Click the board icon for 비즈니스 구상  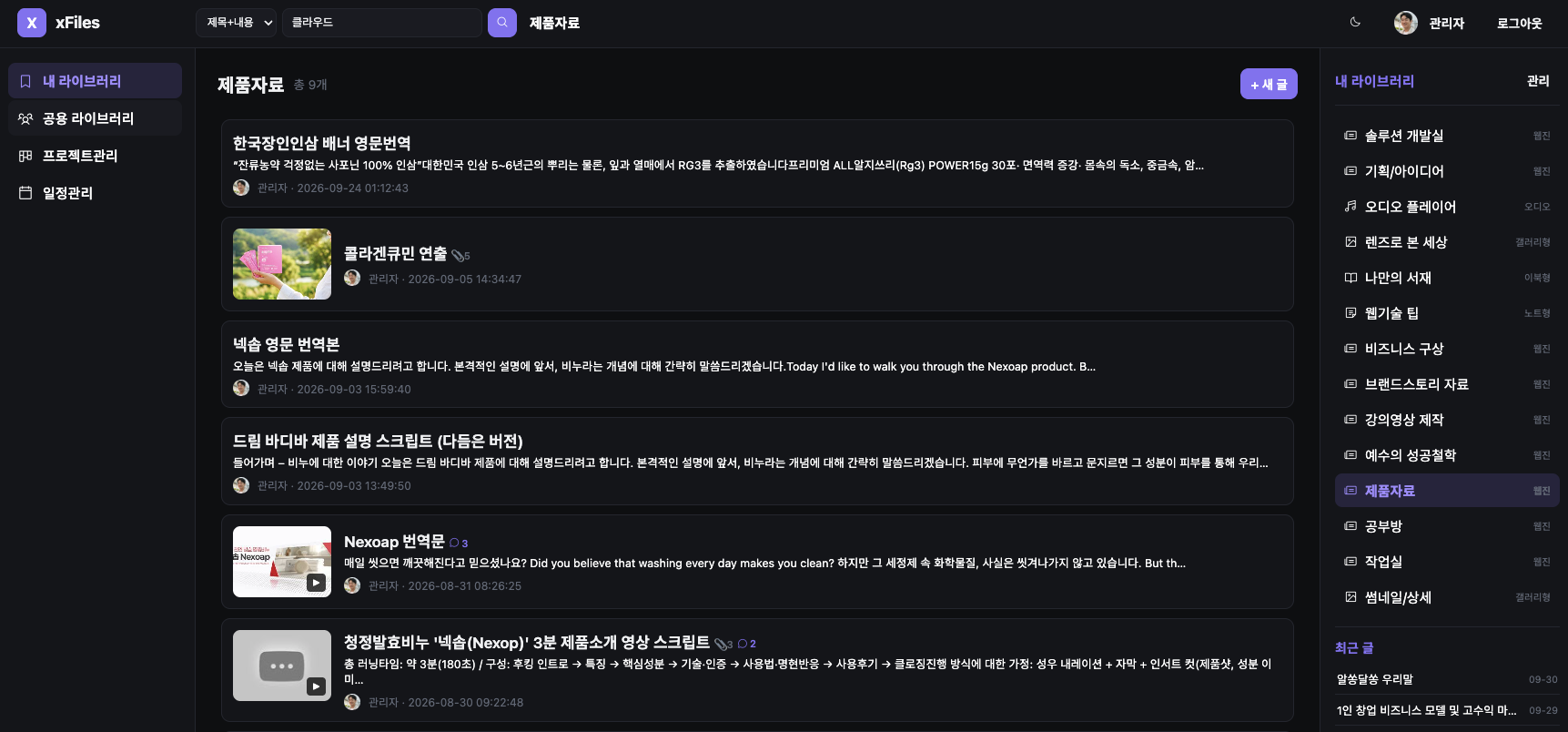pos(1351,349)
